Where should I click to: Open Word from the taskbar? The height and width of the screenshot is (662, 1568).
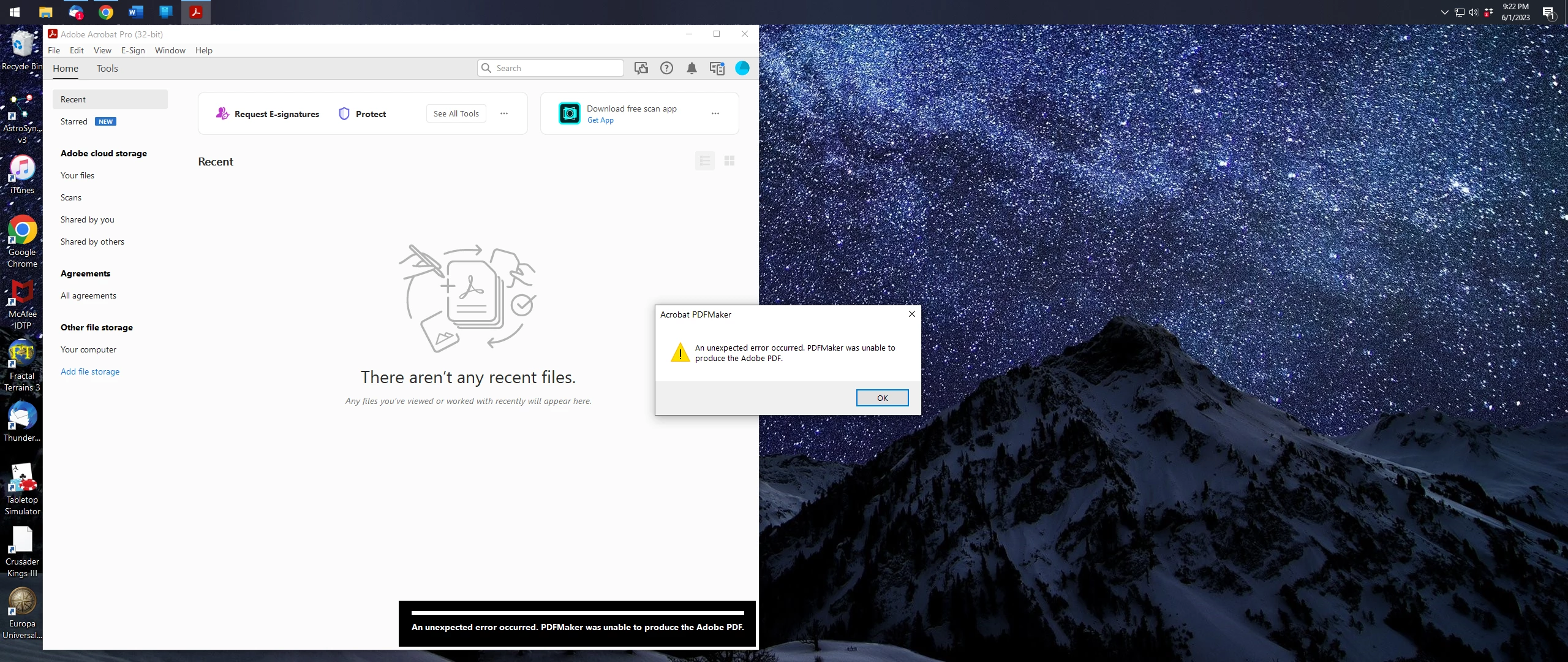[x=135, y=12]
